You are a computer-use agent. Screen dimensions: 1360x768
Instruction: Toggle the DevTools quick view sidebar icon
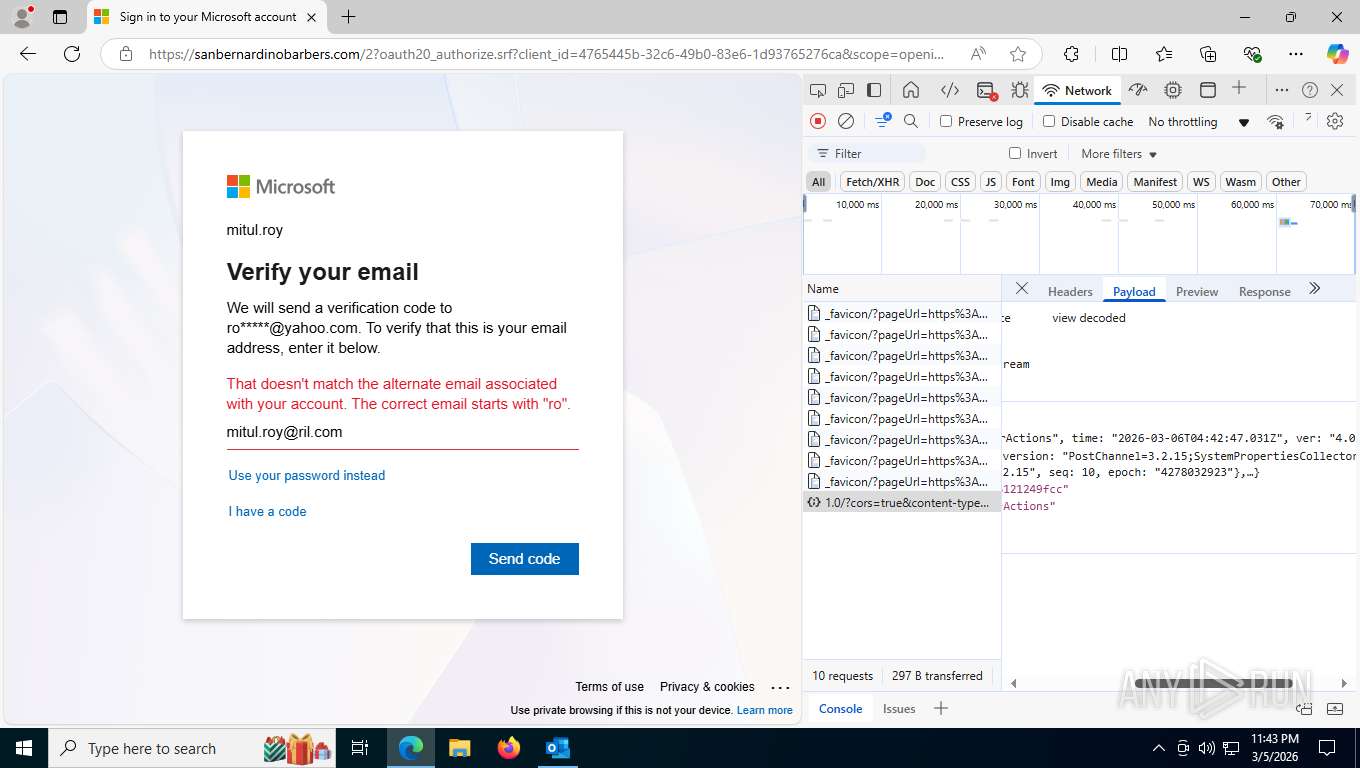pyautogui.click(x=874, y=90)
